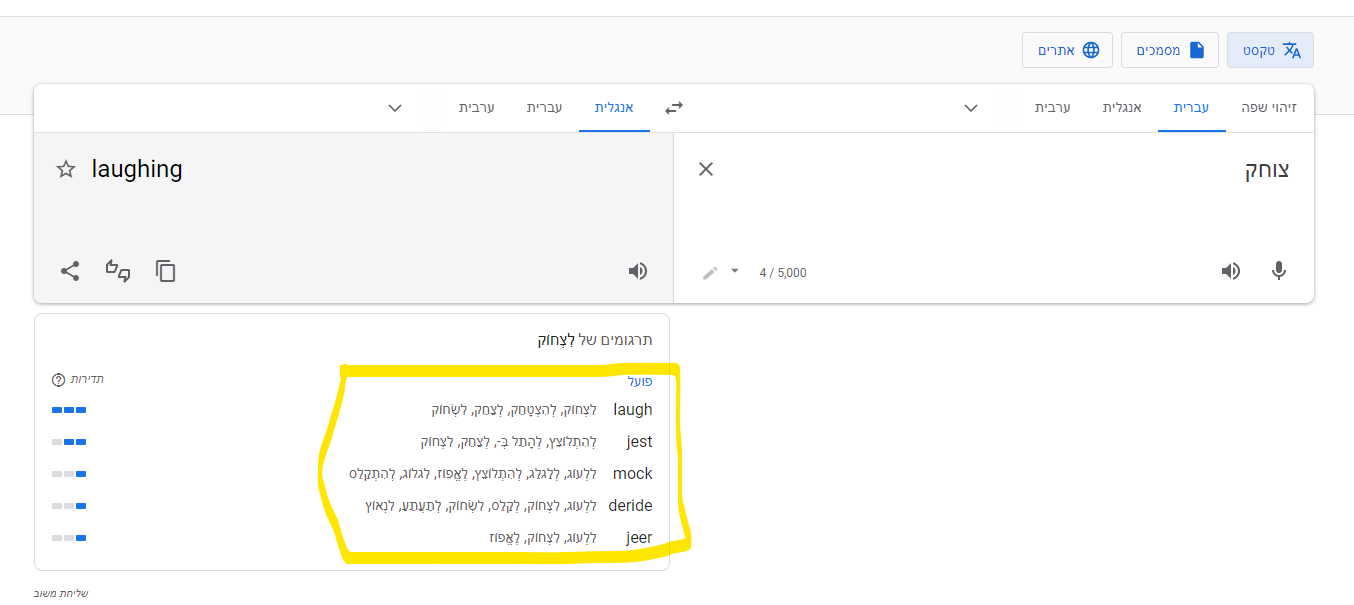Listen to the English translation audio

pos(637,271)
